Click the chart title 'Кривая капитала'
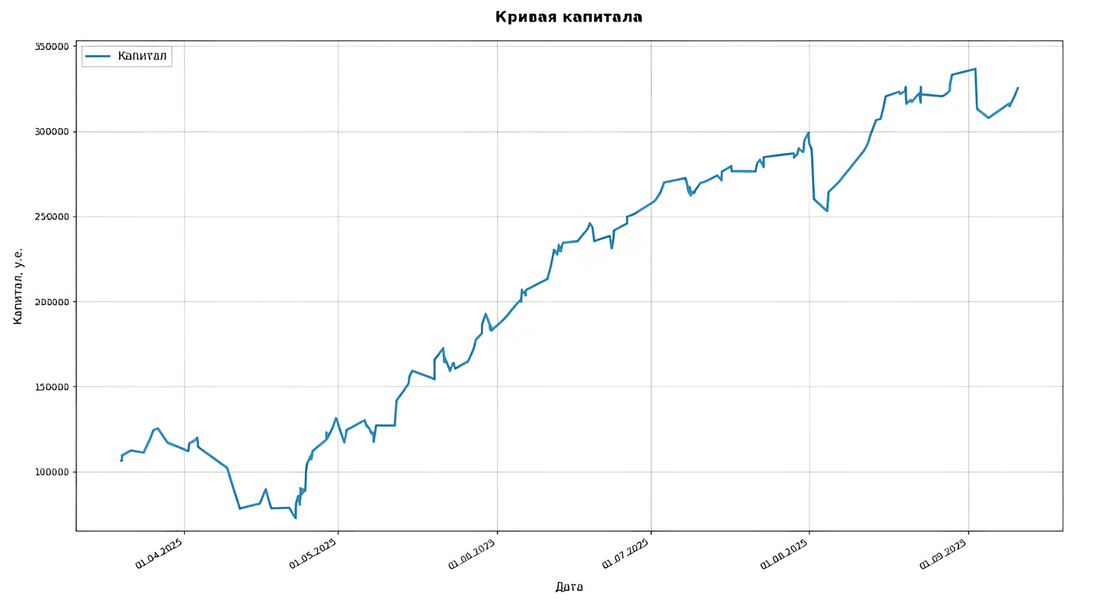This screenshot has width=1113, height=600. pos(568,17)
